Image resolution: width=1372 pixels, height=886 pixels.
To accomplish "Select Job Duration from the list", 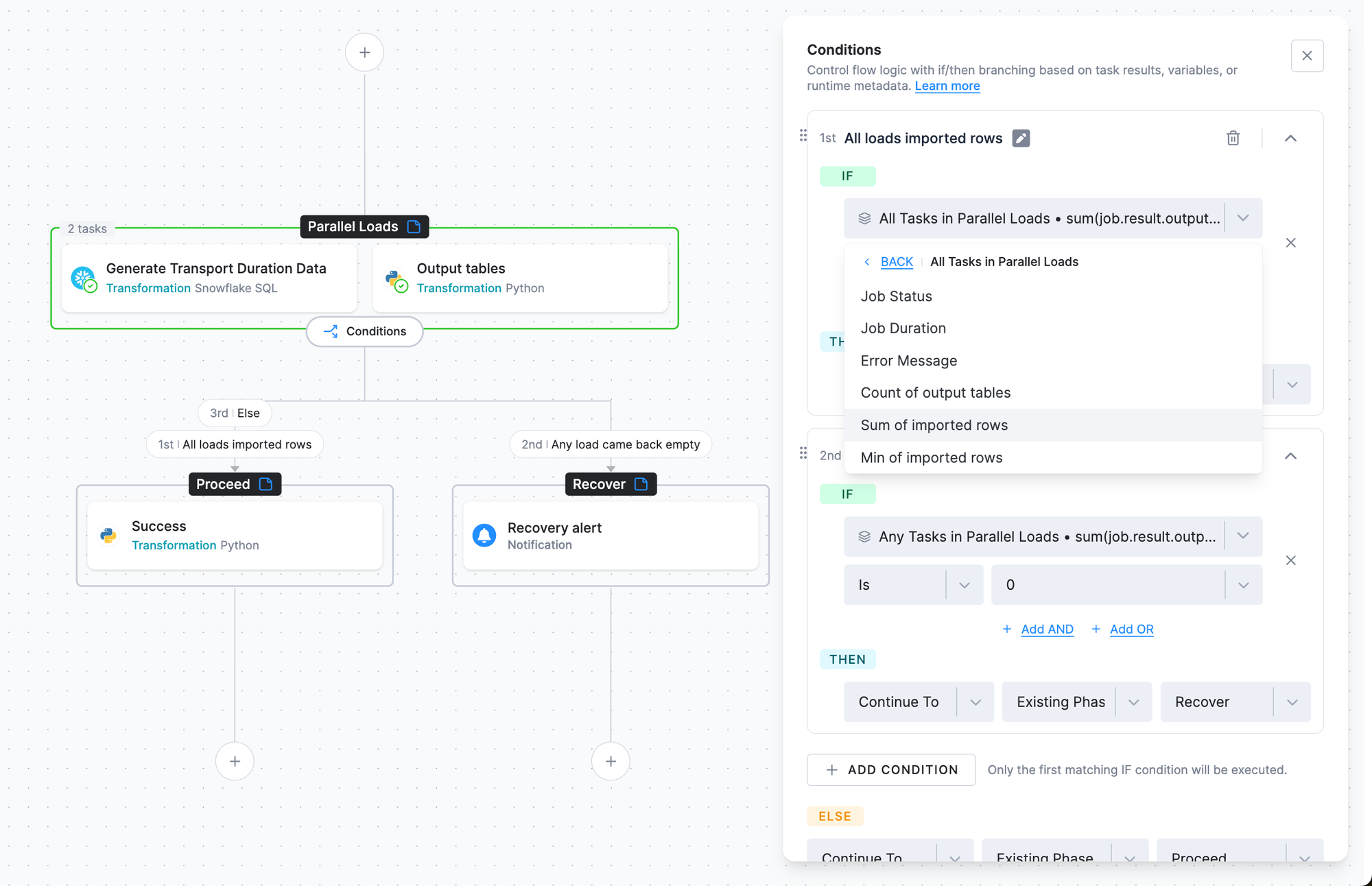I will (x=1053, y=328).
